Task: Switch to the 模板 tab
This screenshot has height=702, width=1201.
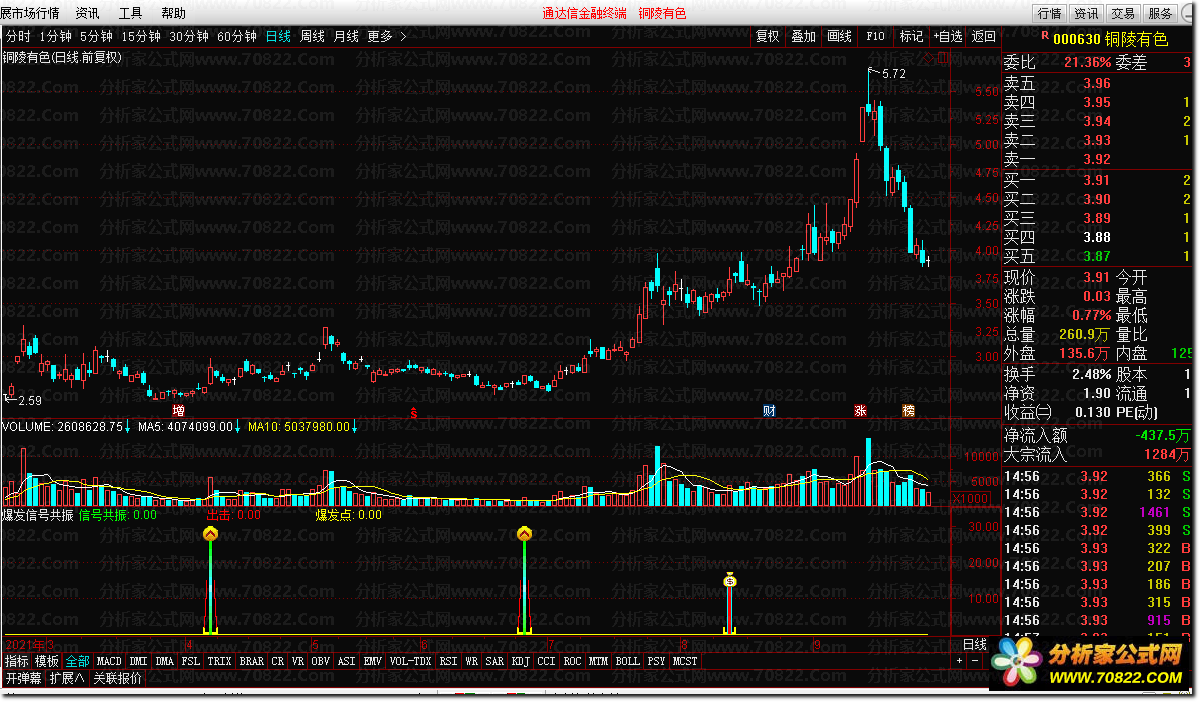Action: pyautogui.click(x=47, y=661)
